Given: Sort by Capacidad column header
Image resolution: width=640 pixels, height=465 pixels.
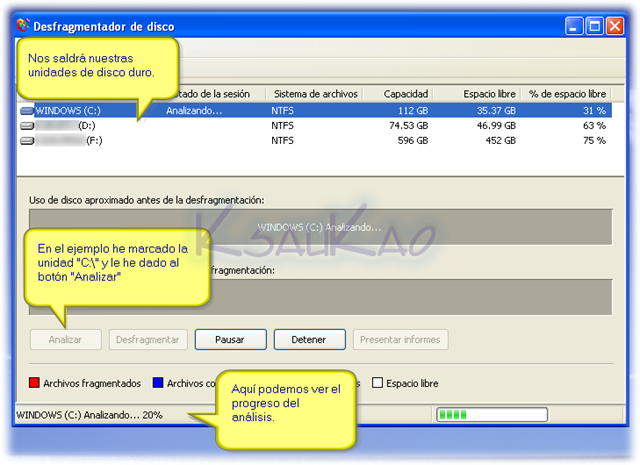Looking at the screenshot, I should coord(398,94).
